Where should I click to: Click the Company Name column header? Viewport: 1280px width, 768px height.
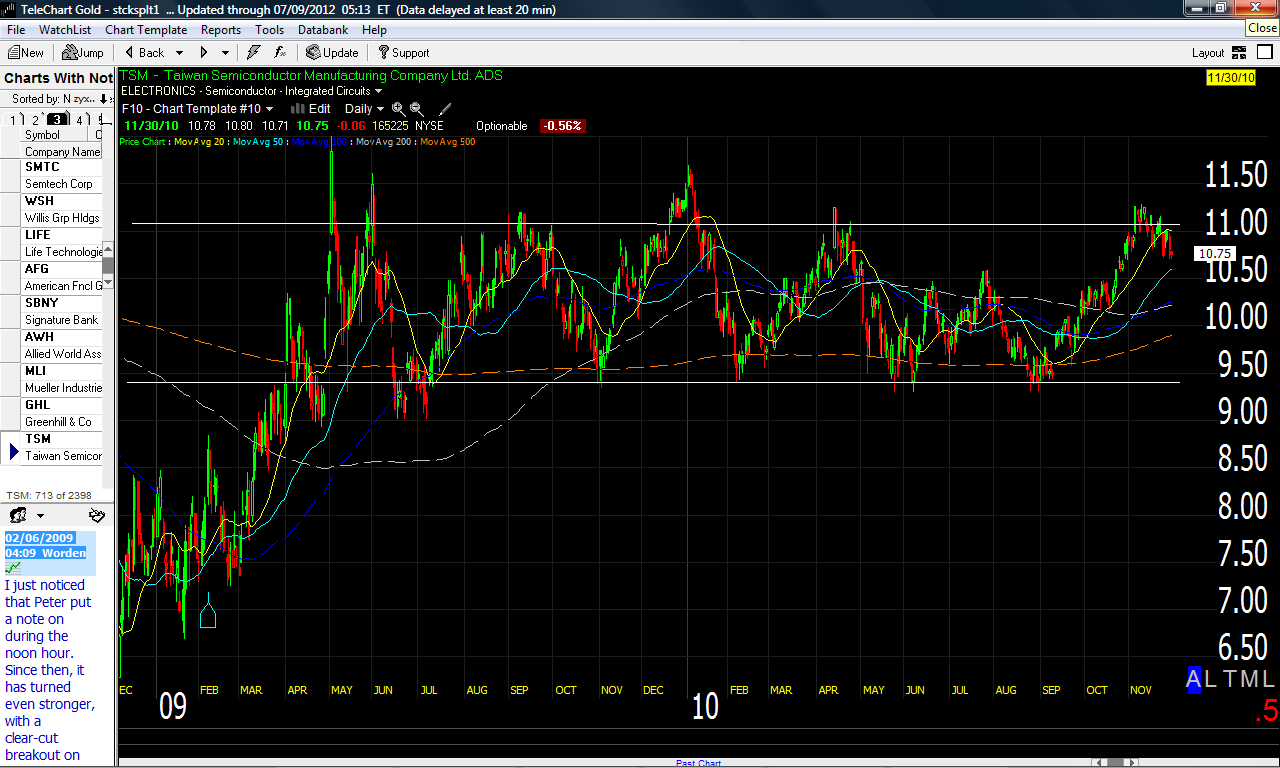click(63, 152)
